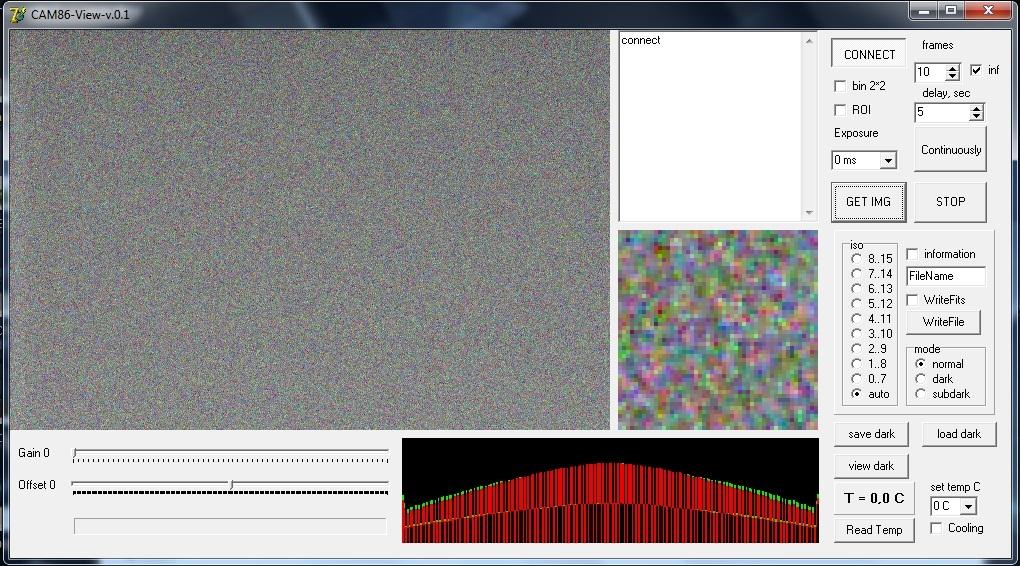1020x566 pixels.
Task: Select iso 2..9 radio option
Action: pyautogui.click(x=856, y=348)
